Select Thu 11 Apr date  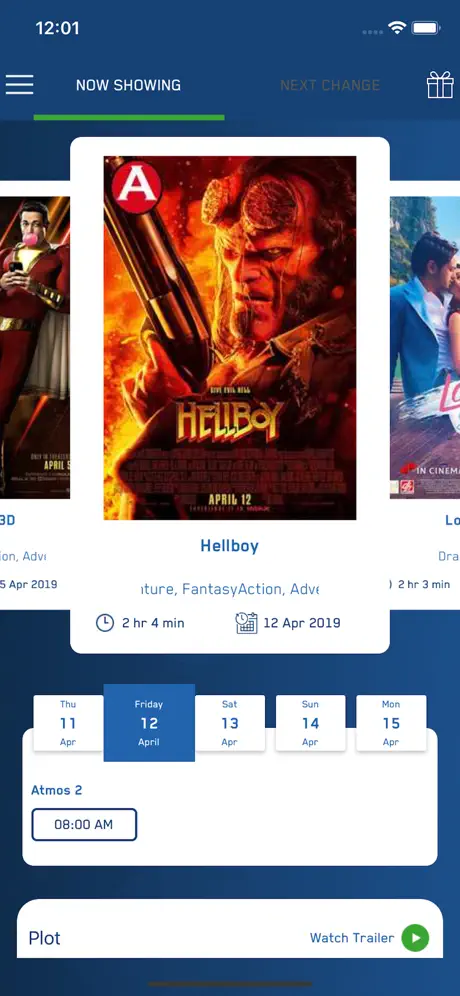(x=68, y=723)
